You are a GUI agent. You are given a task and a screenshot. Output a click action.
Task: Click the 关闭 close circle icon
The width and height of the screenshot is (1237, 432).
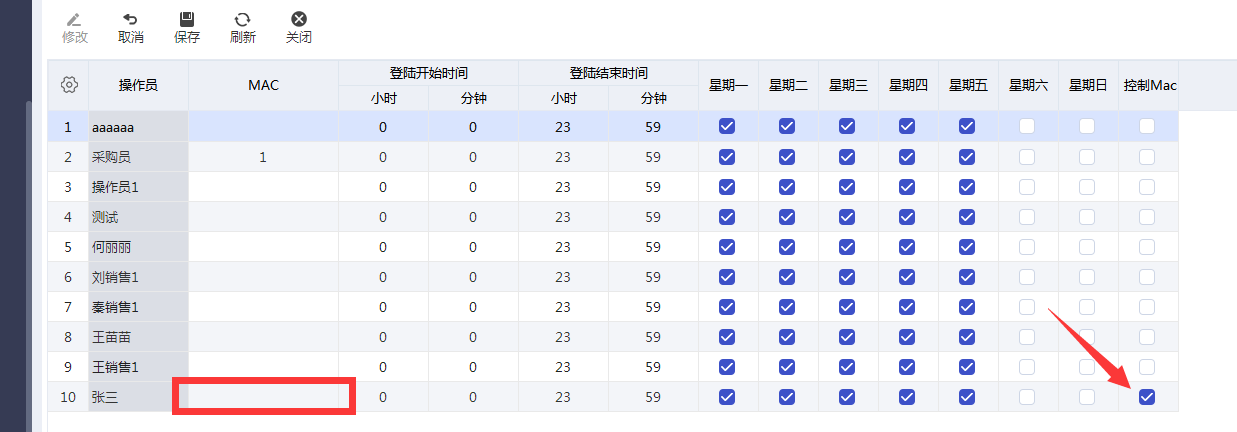(x=298, y=19)
